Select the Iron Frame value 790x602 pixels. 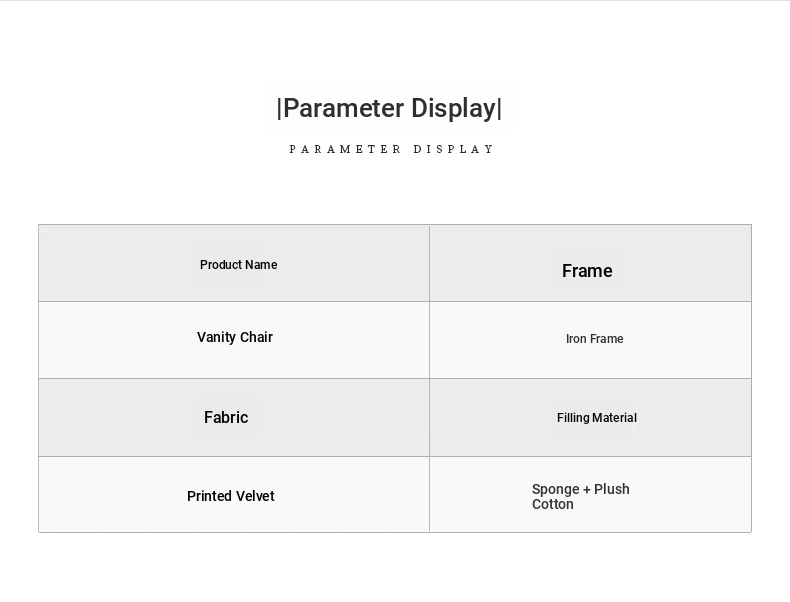(x=594, y=339)
